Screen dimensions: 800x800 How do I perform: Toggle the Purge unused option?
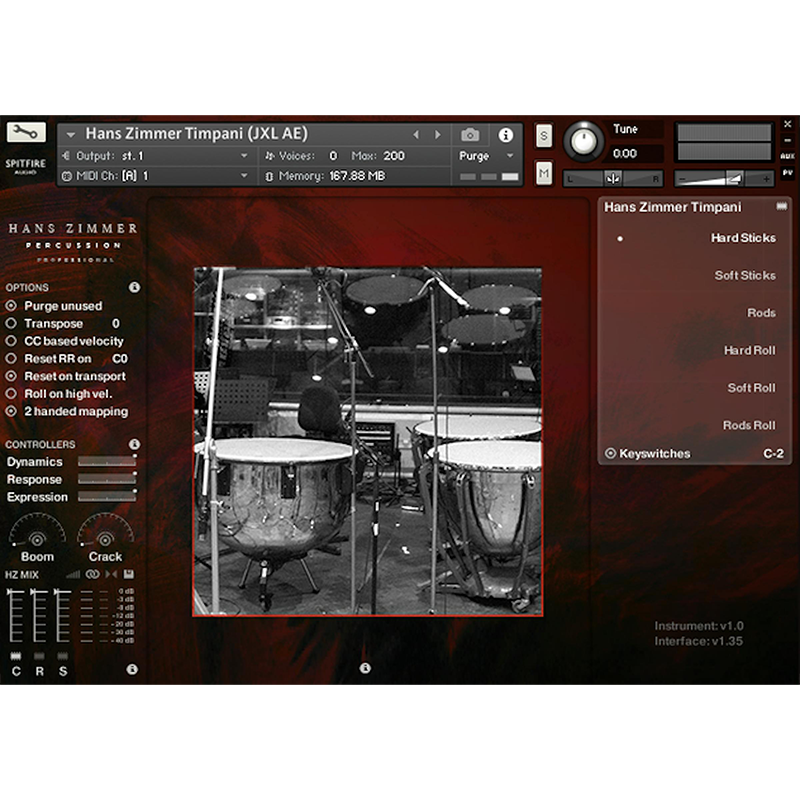tap(11, 306)
